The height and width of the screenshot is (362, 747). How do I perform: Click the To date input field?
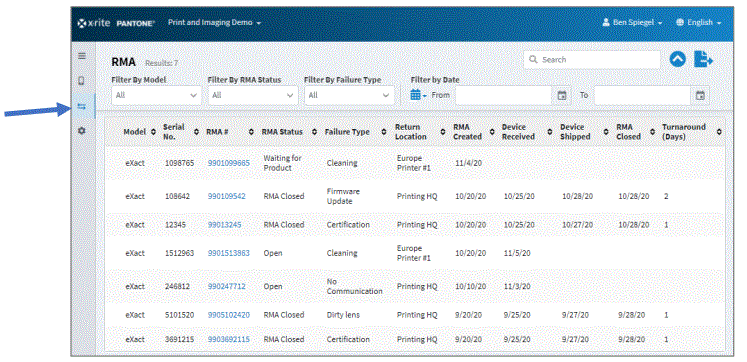click(642, 95)
